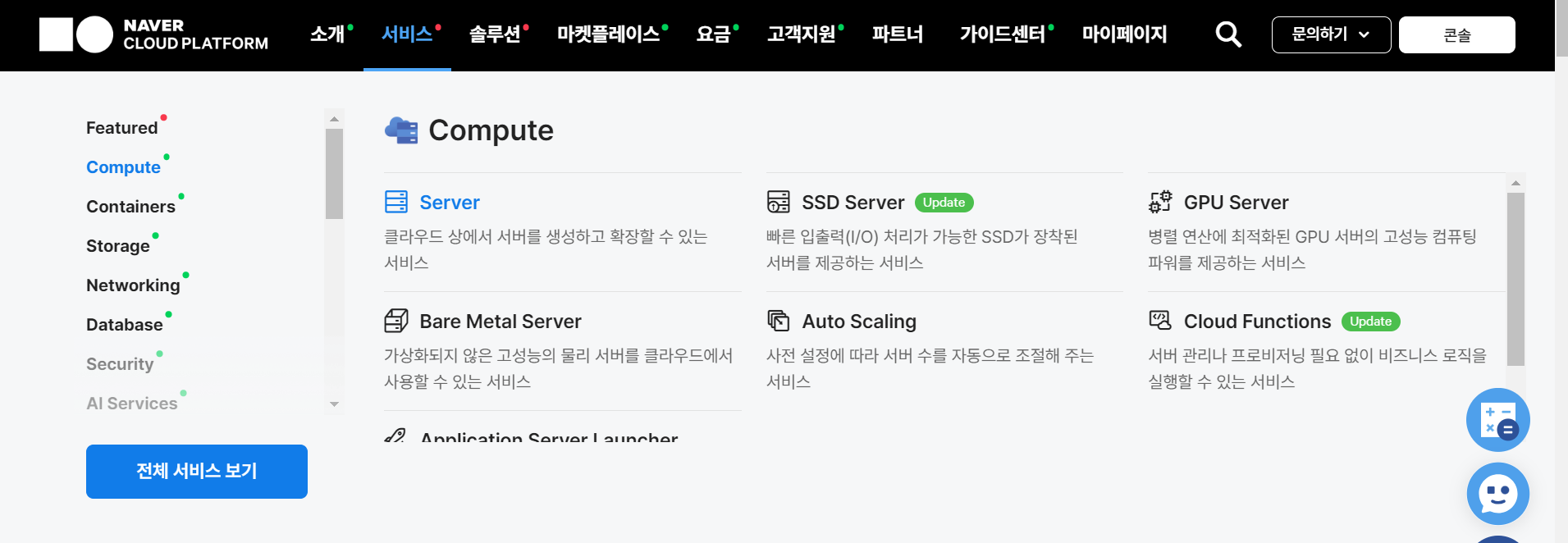Open the 마이페이지 menu

1125,34
